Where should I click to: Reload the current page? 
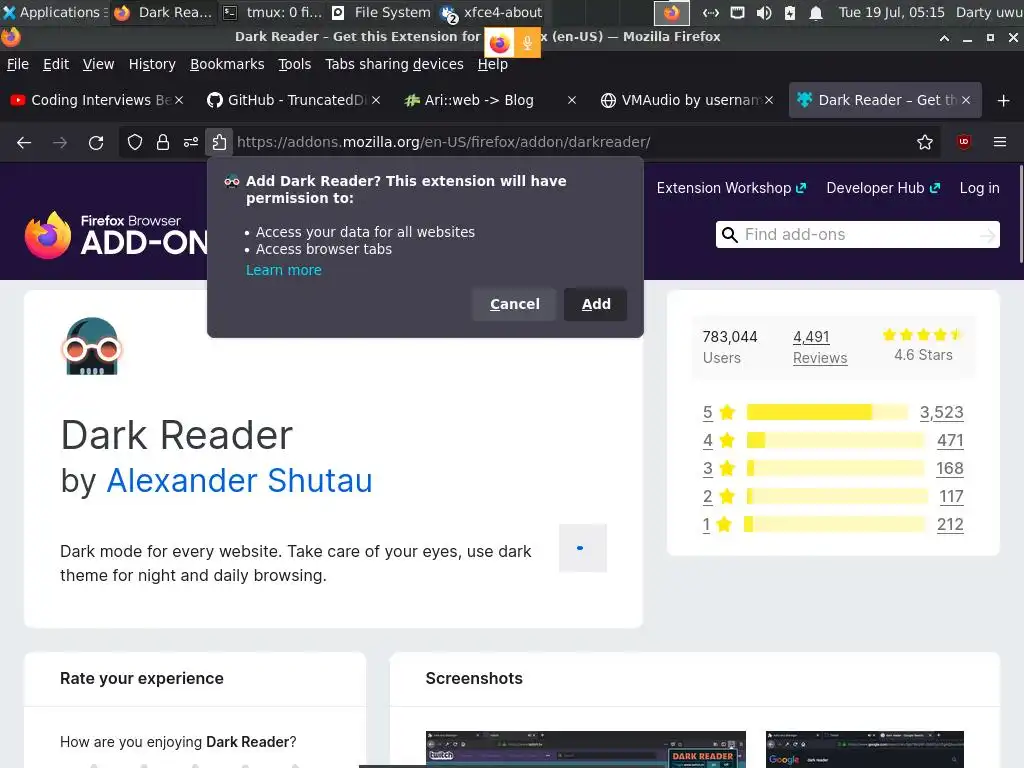pyautogui.click(x=96, y=142)
